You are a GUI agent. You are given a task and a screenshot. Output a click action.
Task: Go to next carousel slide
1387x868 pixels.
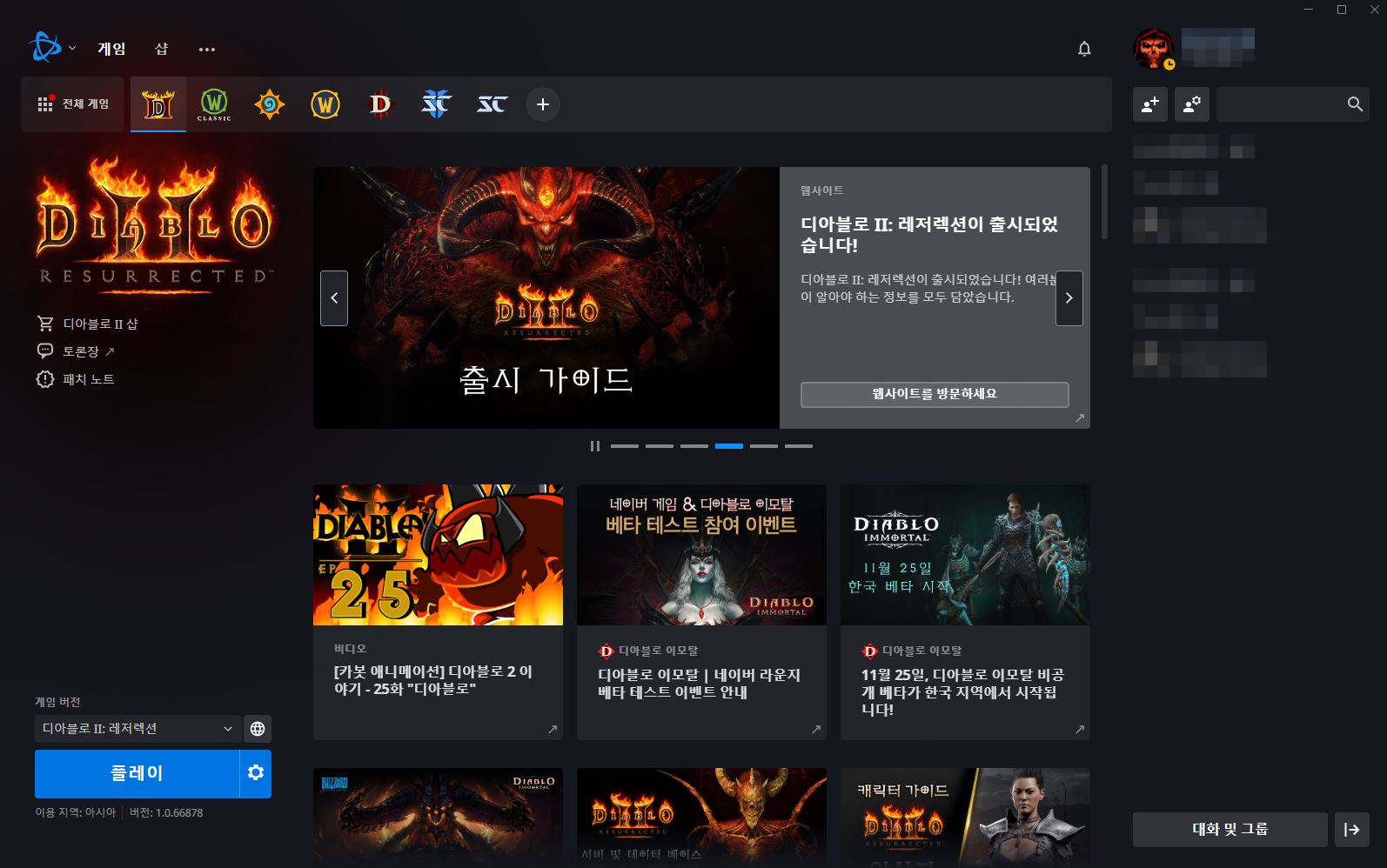point(1069,298)
